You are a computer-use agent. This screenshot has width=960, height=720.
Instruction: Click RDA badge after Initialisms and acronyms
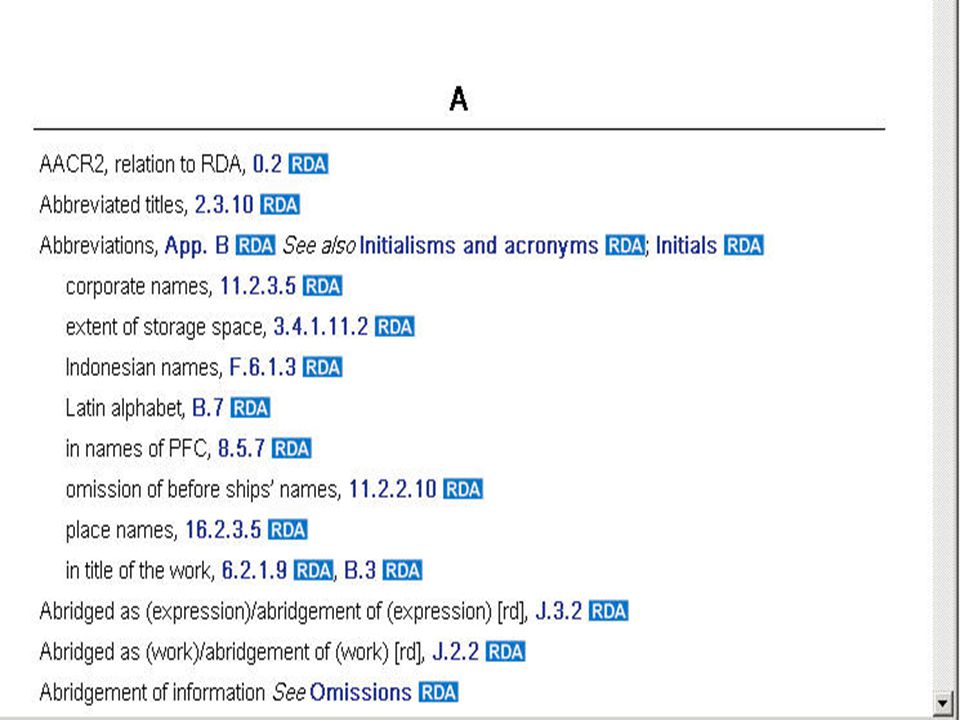[x=625, y=246]
